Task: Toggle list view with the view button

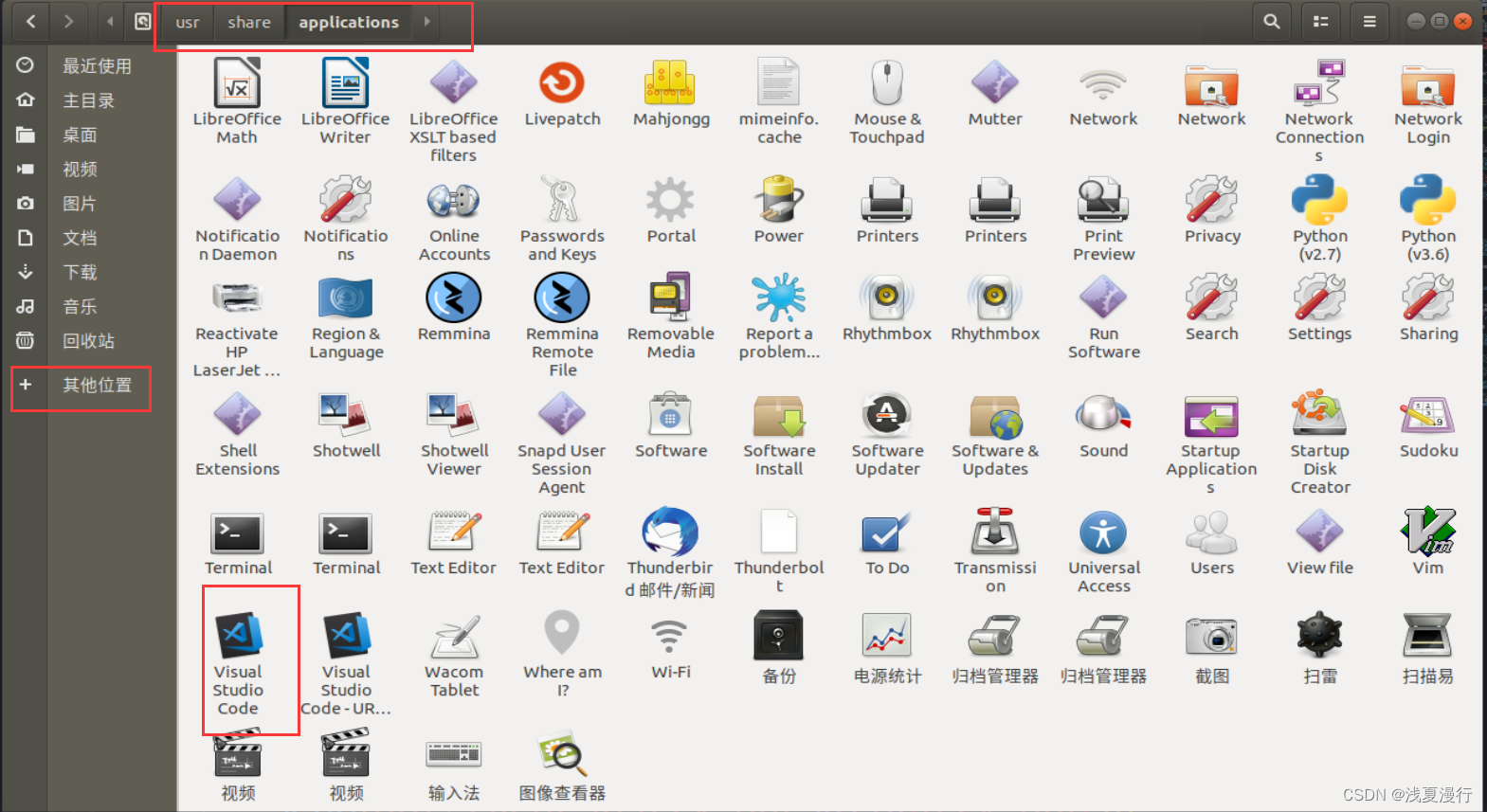Action: tap(1320, 21)
